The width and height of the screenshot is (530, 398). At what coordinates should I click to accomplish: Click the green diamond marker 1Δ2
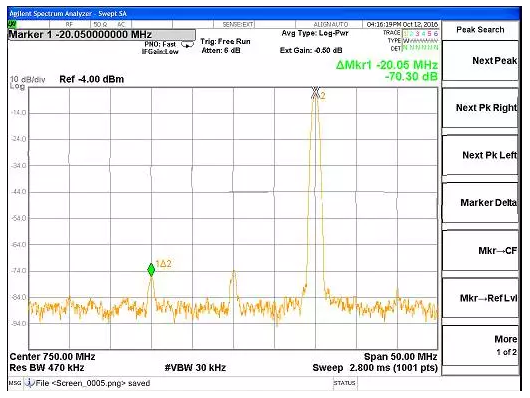[x=151, y=270]
